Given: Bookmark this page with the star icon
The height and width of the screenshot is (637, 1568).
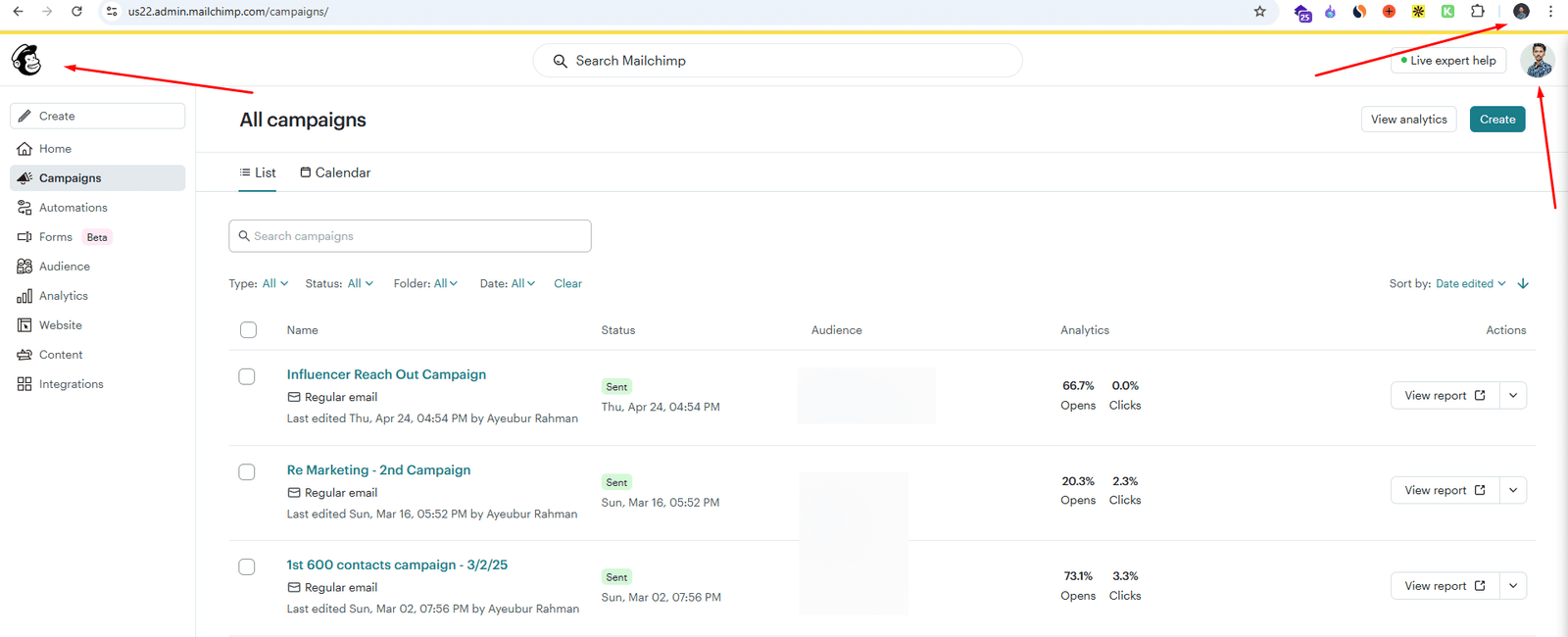Looking at the screenshot, I should click(x=1259, y=12).
